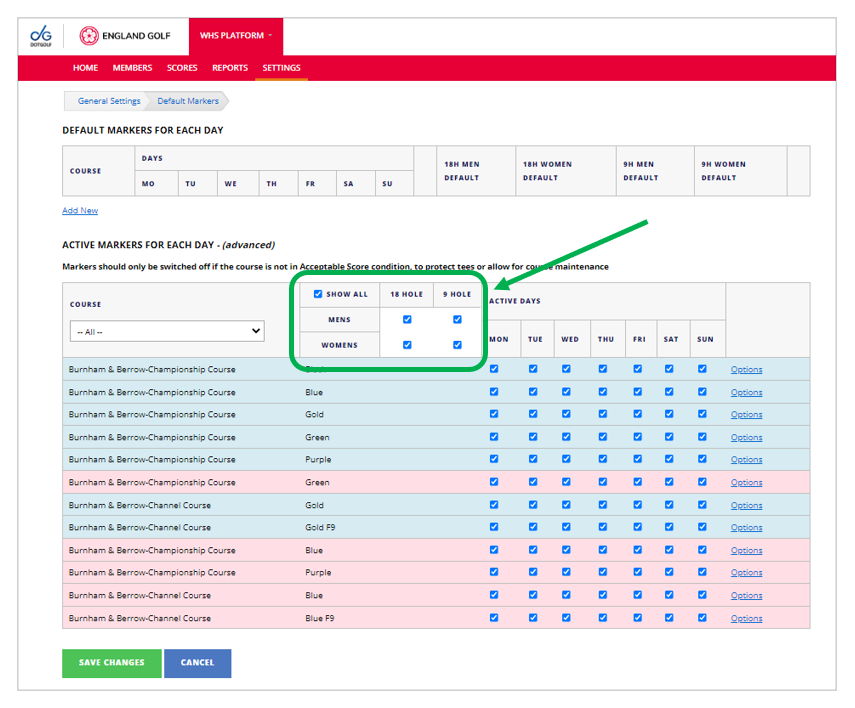The height and width of the screenshot is (708, 855).
Task: Click the Default Markers breadcrumb
Action: pos(188,101)
